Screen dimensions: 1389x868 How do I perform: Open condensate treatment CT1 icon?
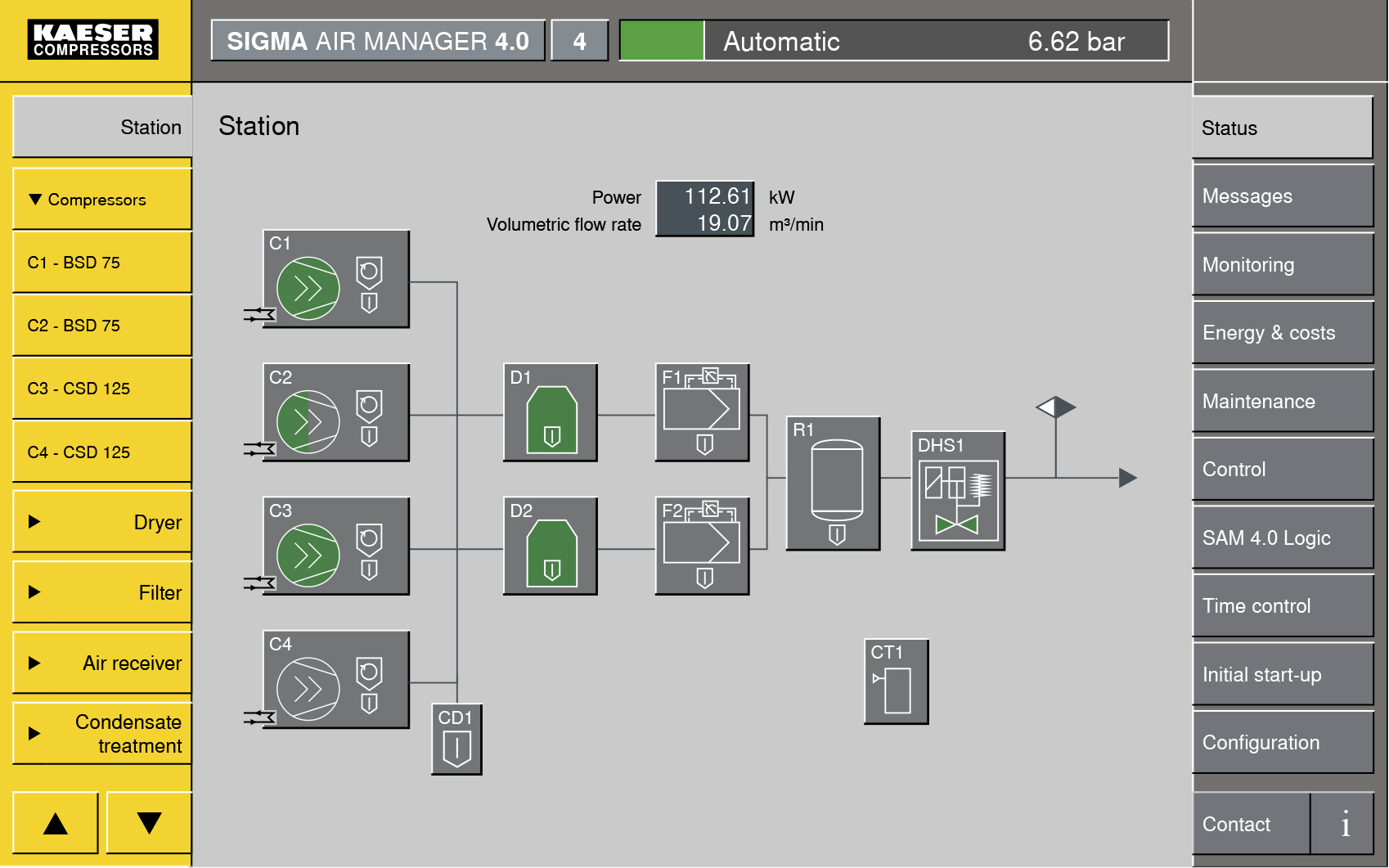[897, 681]
